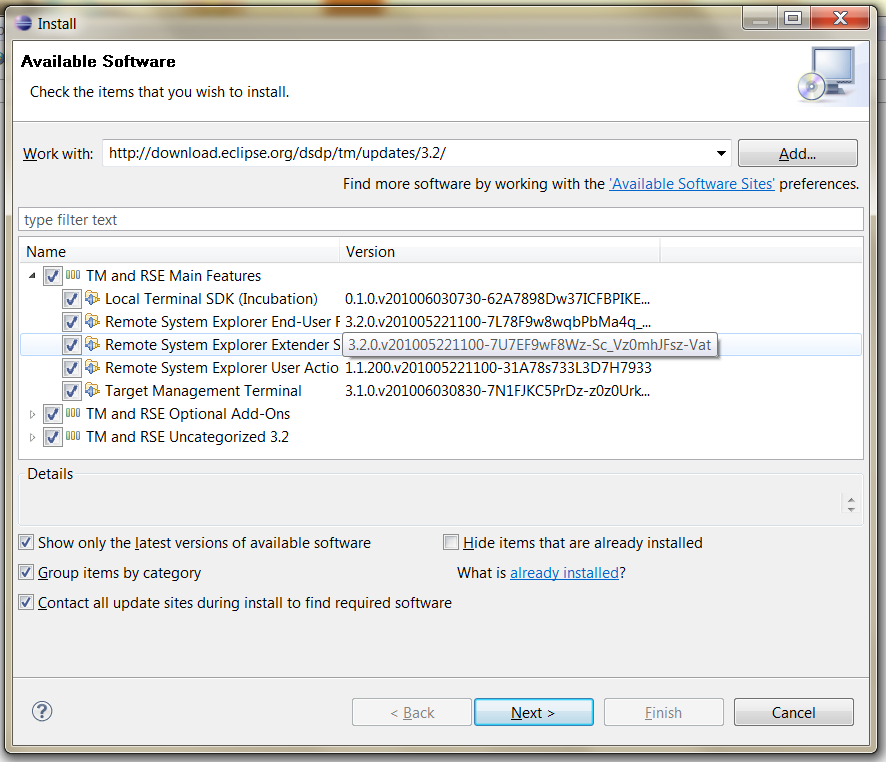The height and width of the screenshot is (762, 886).
Task: Select the Target Management Terminal row
Action: (x=441, y=391)
